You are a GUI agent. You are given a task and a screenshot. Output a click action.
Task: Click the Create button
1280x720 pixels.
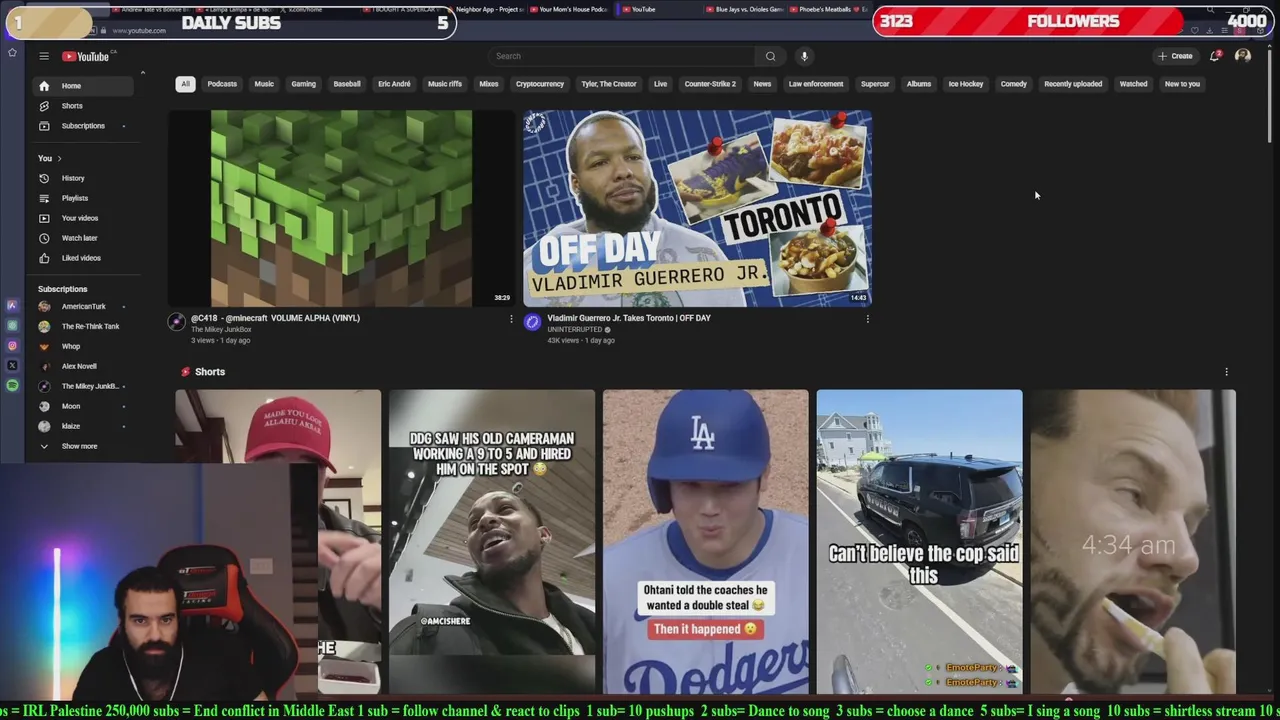pyautogui.click(x=1176, y=56)
